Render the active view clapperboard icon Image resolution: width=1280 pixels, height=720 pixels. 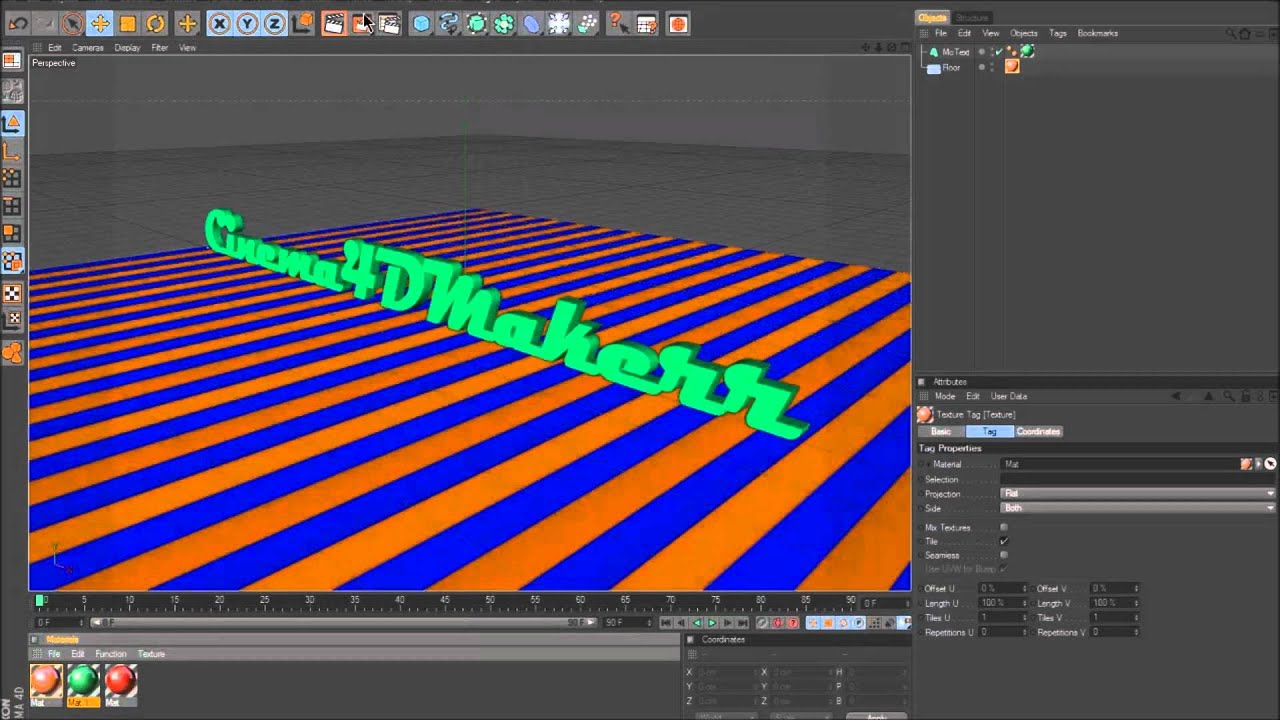334,23
